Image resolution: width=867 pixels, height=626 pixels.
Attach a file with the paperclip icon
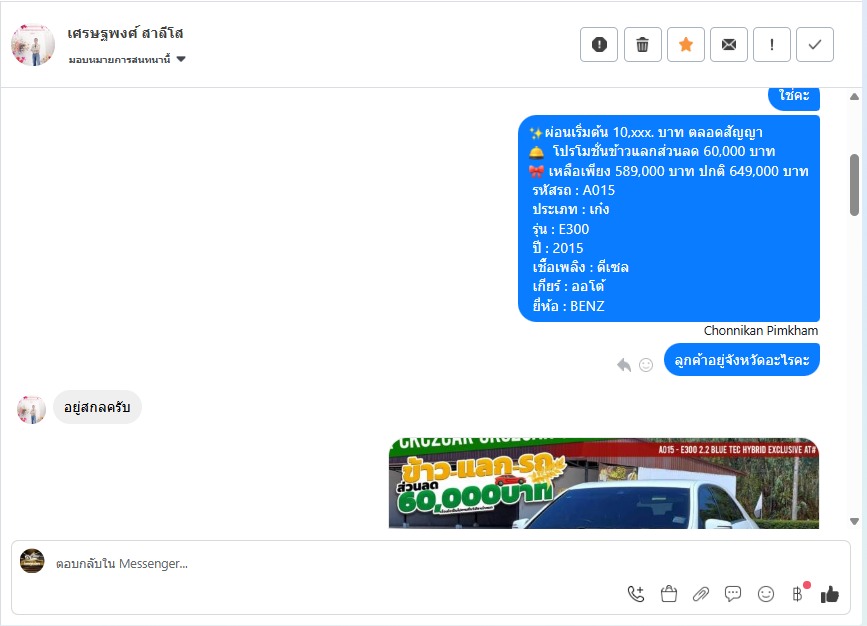coord(701,594)
